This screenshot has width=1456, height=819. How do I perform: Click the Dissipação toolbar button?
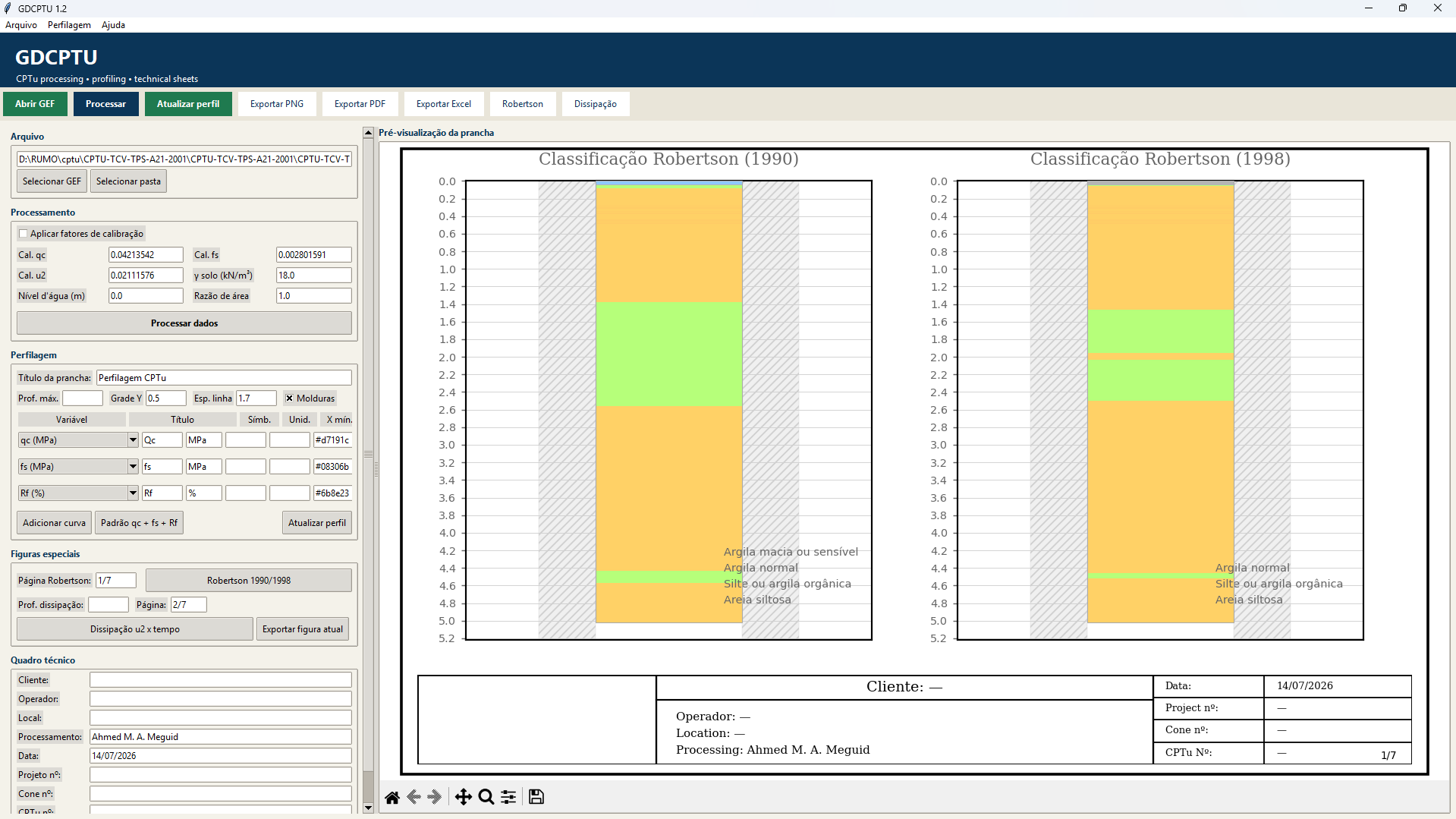click(x=596, y=104)
